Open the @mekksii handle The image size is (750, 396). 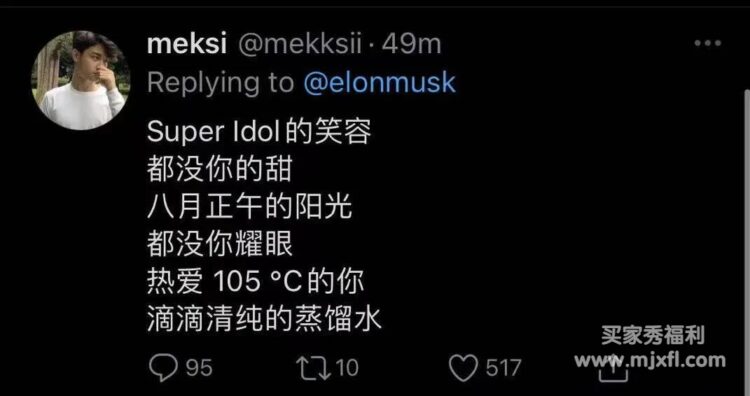click(x=299, y=44)
